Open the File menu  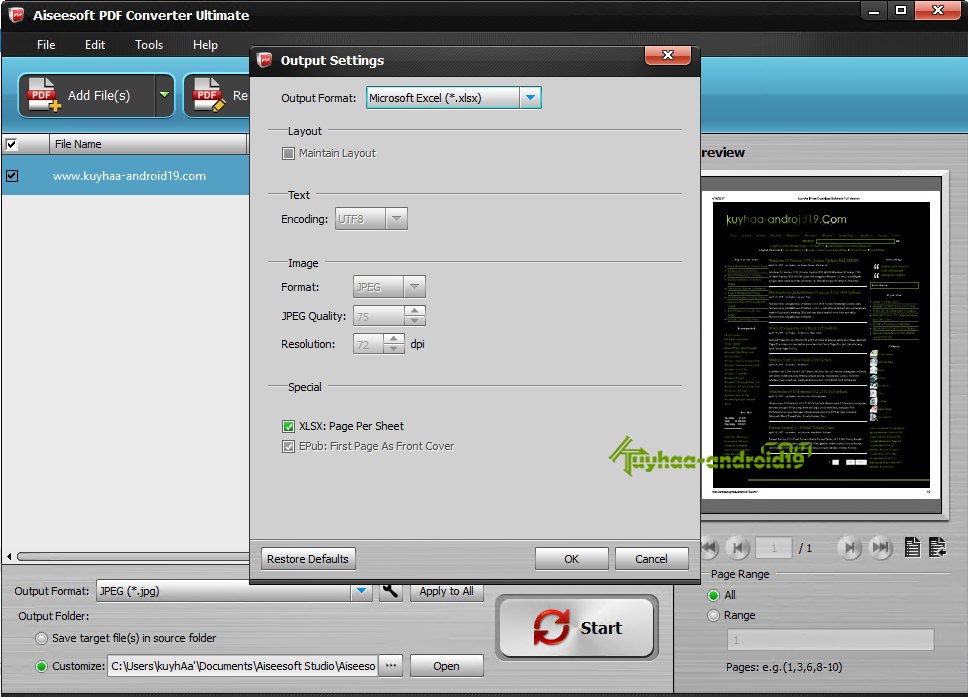46,44
